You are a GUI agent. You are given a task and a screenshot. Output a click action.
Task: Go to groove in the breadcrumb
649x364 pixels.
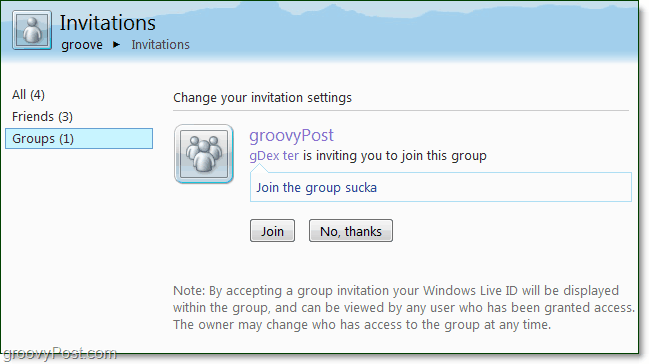(x=82, y=45)
